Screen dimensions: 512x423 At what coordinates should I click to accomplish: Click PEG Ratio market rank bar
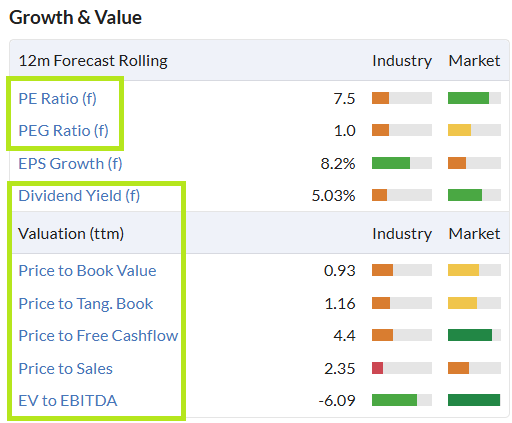(474, 130)
